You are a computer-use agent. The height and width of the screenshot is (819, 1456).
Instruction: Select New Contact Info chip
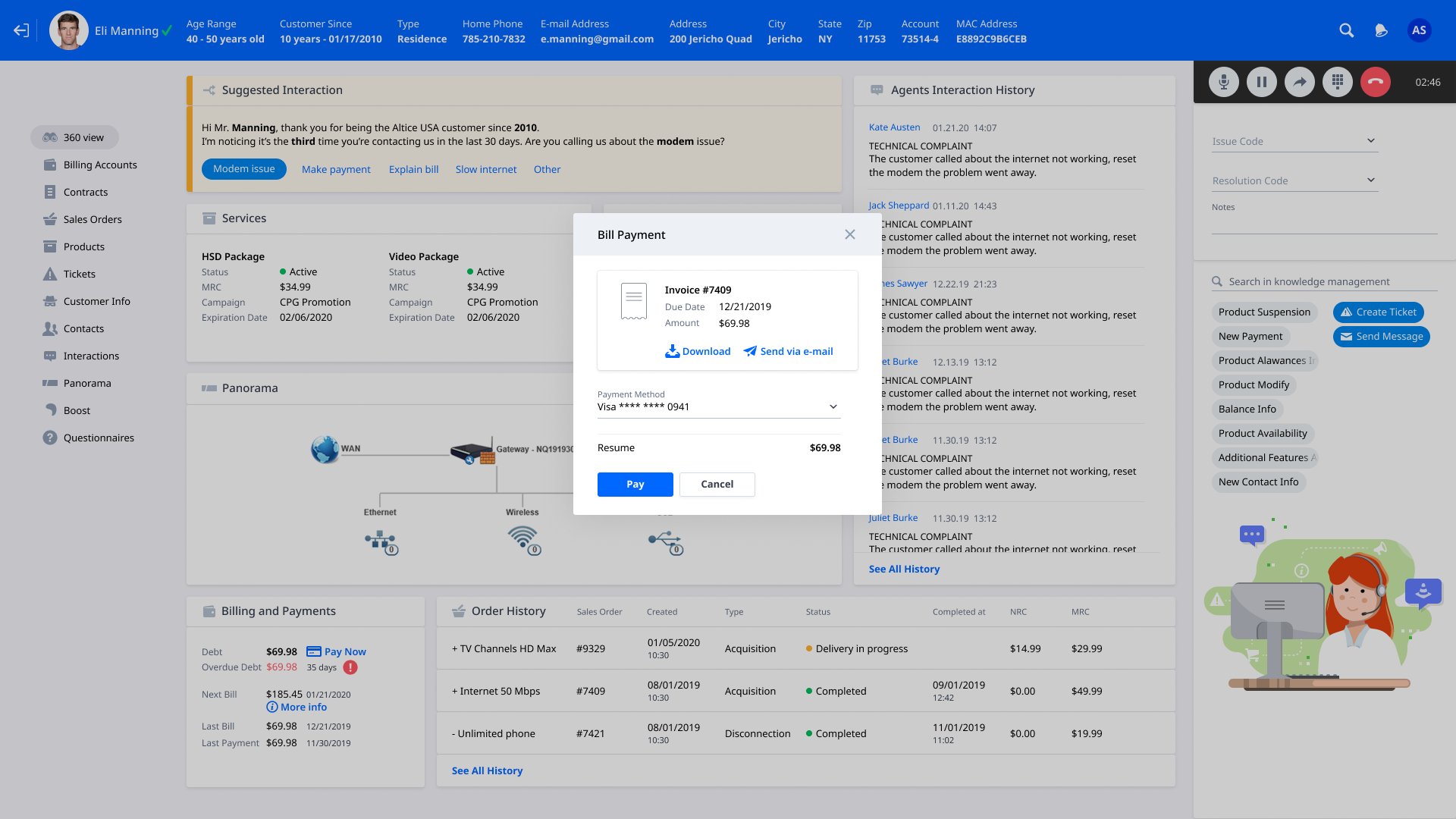[1258, 482]
